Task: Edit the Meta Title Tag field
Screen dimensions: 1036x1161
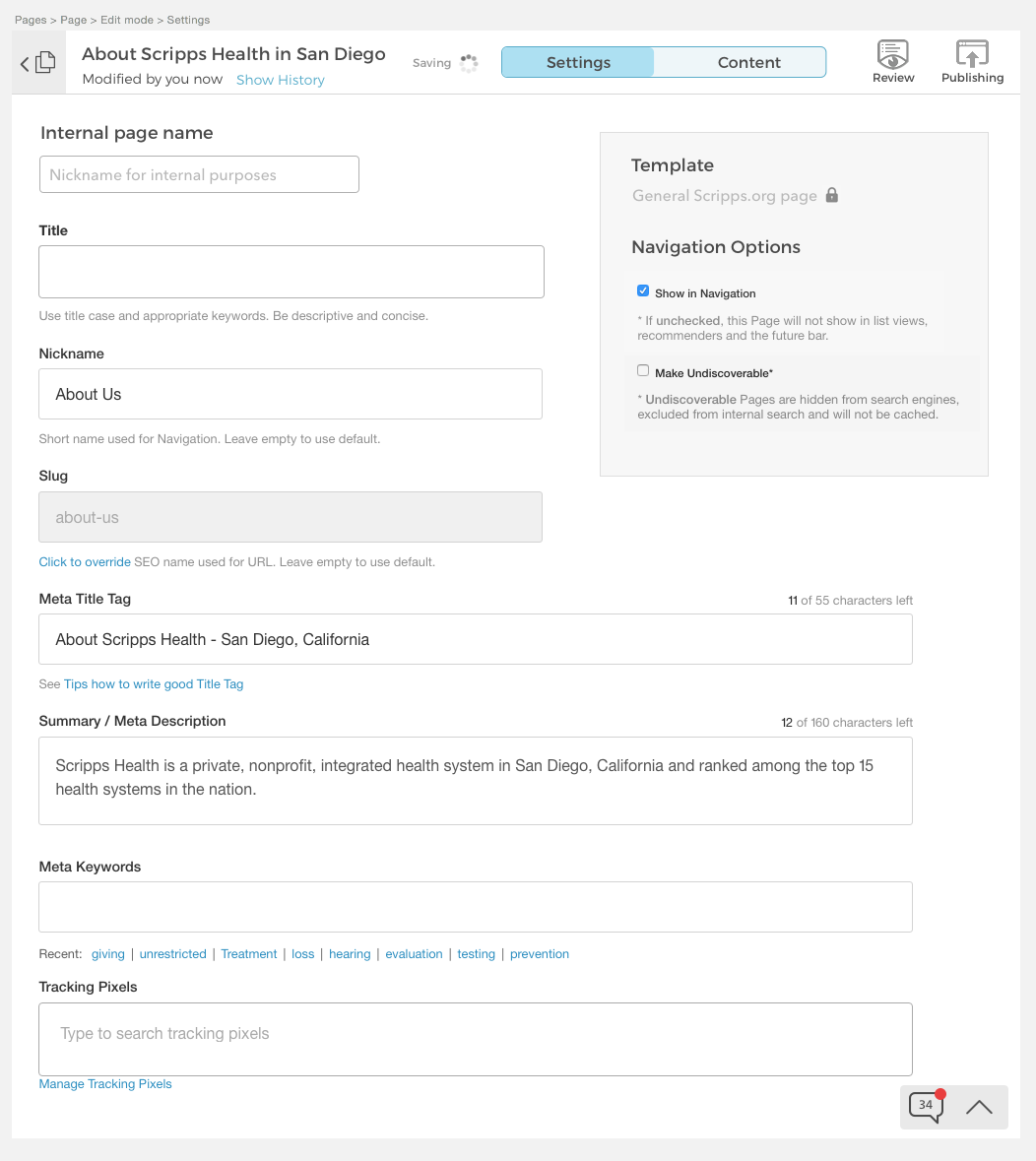Action: pyautogui.click(x=476, y=639)
